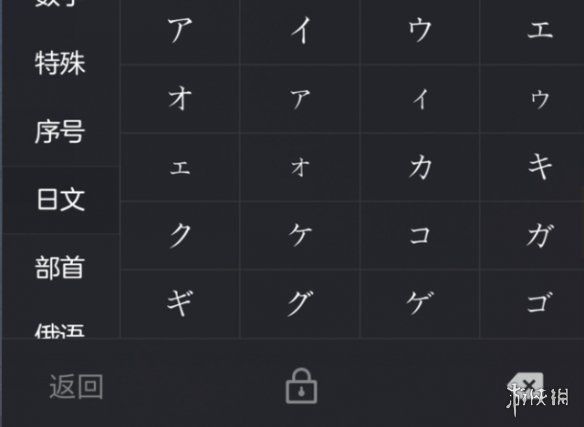The width and height of the screenshot is (584, 427).
Task: Insert the voiced katakana ギ character
Action: [180, 304]
